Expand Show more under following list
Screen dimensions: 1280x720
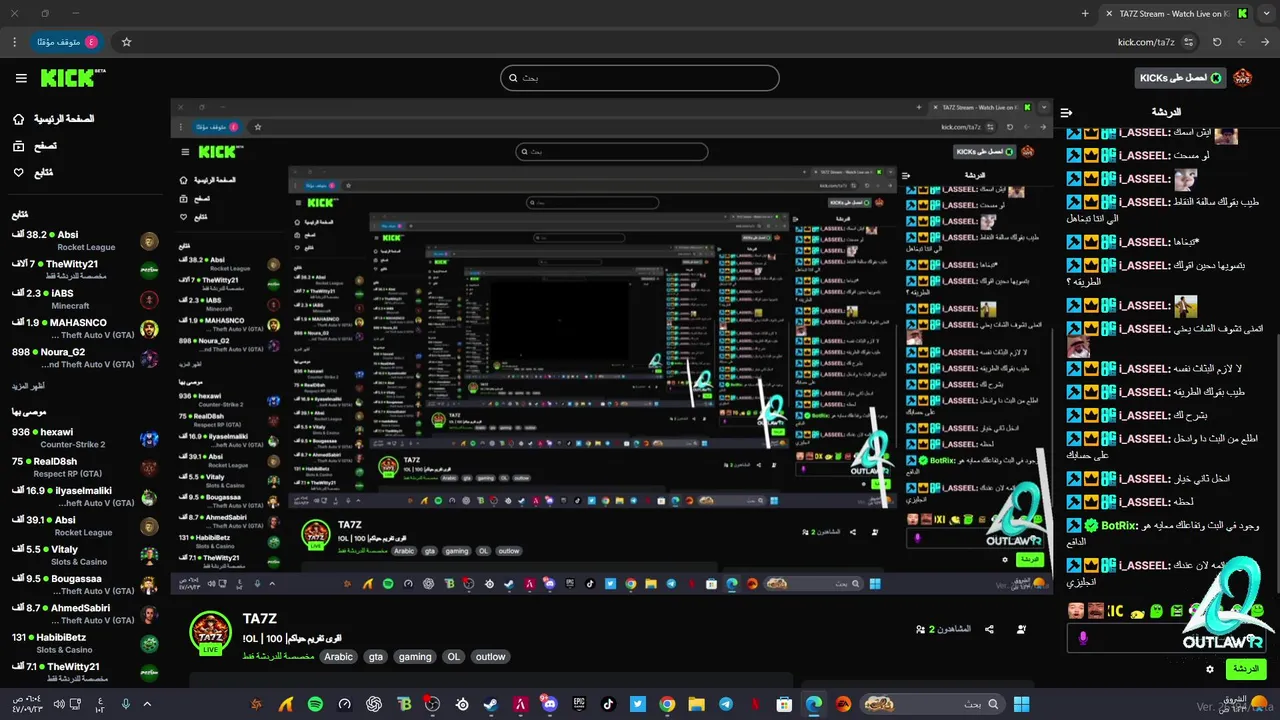29,386
